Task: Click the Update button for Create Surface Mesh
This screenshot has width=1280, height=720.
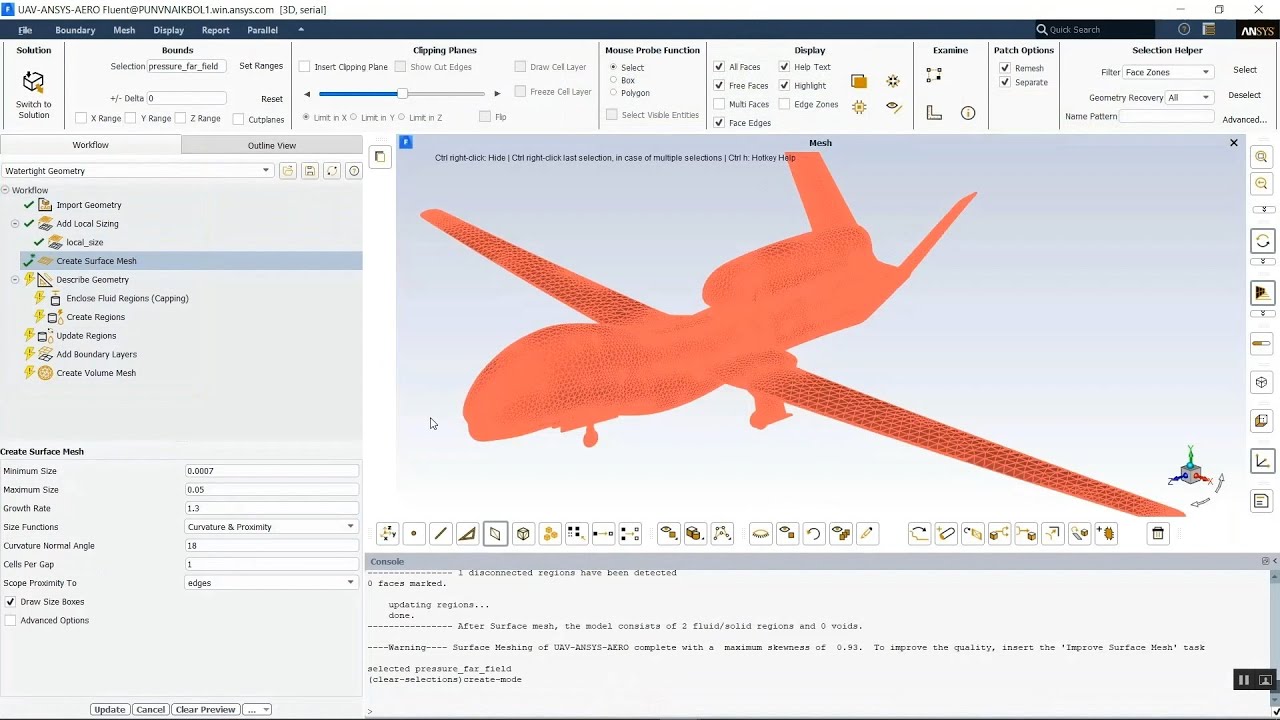Action: (109, 709)
